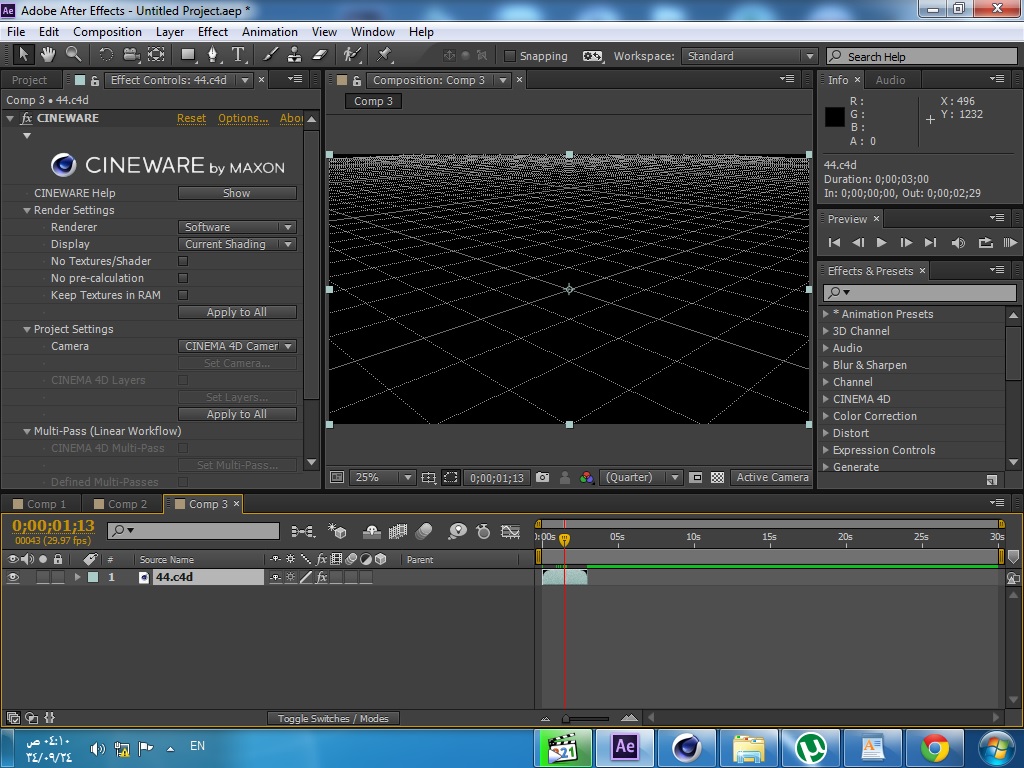Image resolution: width=1024 pixels, height=768 pixels.
Task: Select the Horizontal Type tool
Action: [x=238, y=55]
